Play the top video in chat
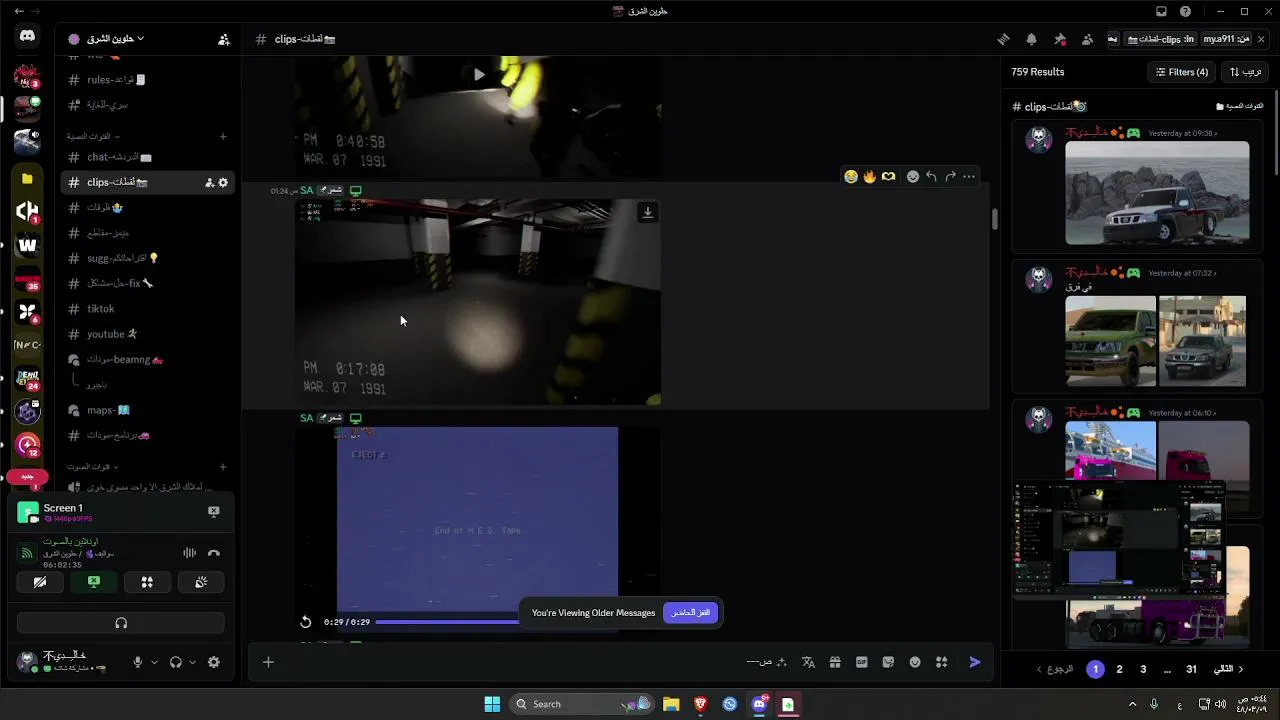Screen dimensions: 1280x720 [x=479, y=74]
